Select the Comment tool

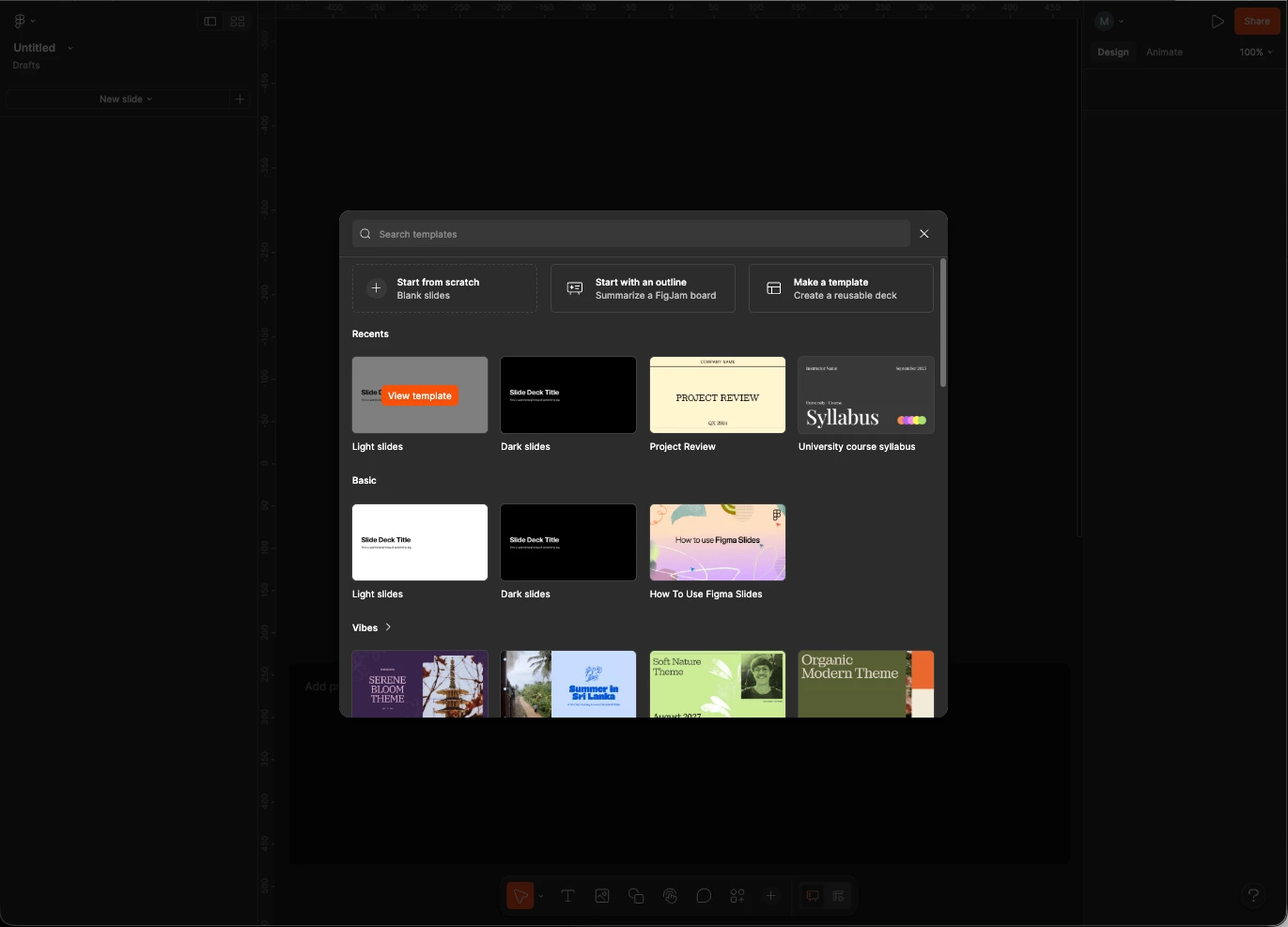click(704, 896)
